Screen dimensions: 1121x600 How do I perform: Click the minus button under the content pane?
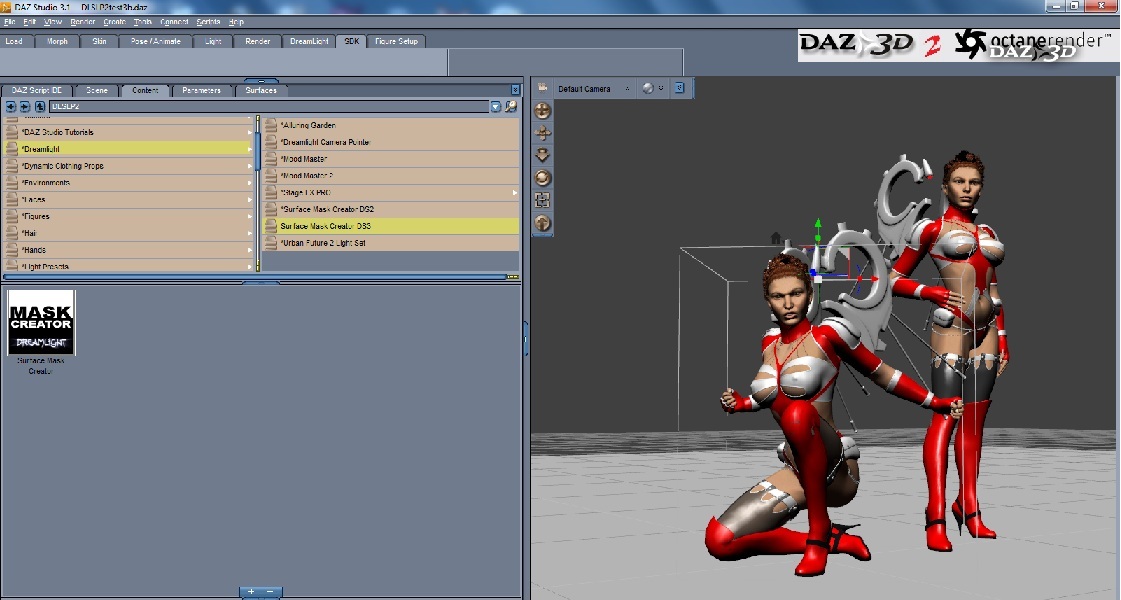tap(270, 592)
